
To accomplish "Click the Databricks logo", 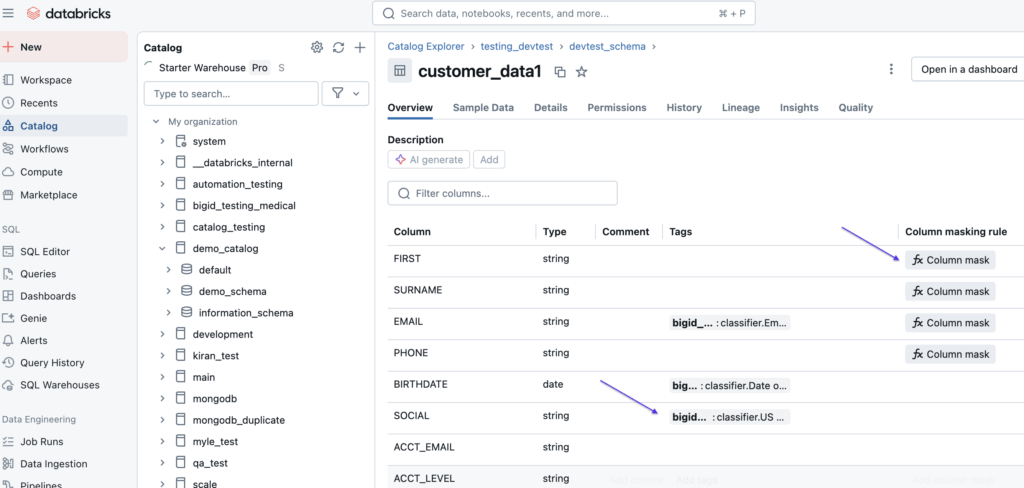I will [69, 13].
